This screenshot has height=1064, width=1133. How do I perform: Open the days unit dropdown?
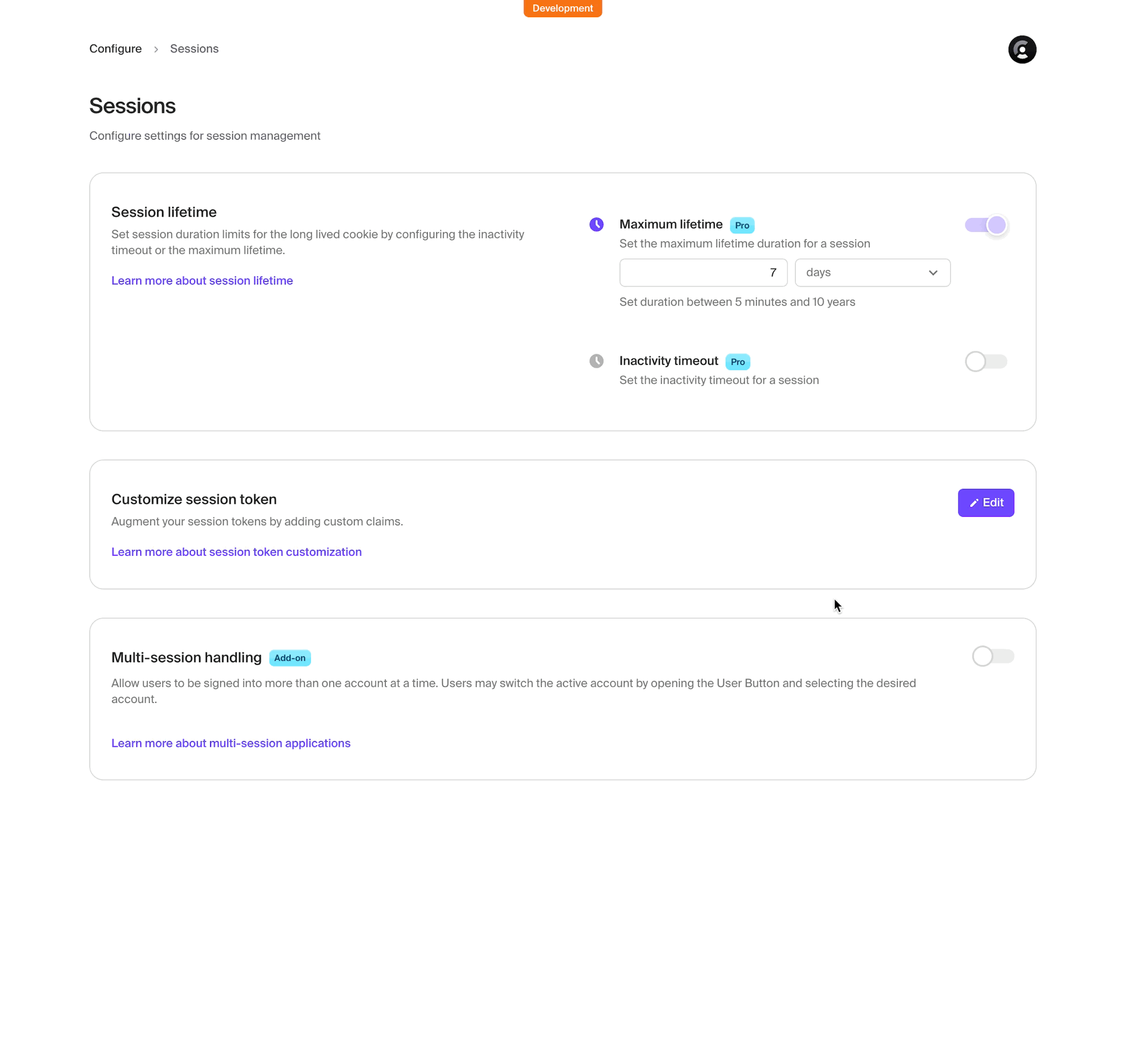click(x=872, y=273)
